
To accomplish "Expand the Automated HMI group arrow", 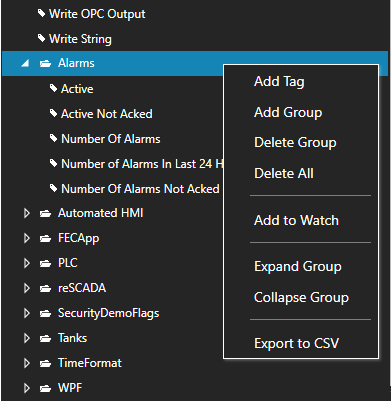I will (x=27, y=213).
